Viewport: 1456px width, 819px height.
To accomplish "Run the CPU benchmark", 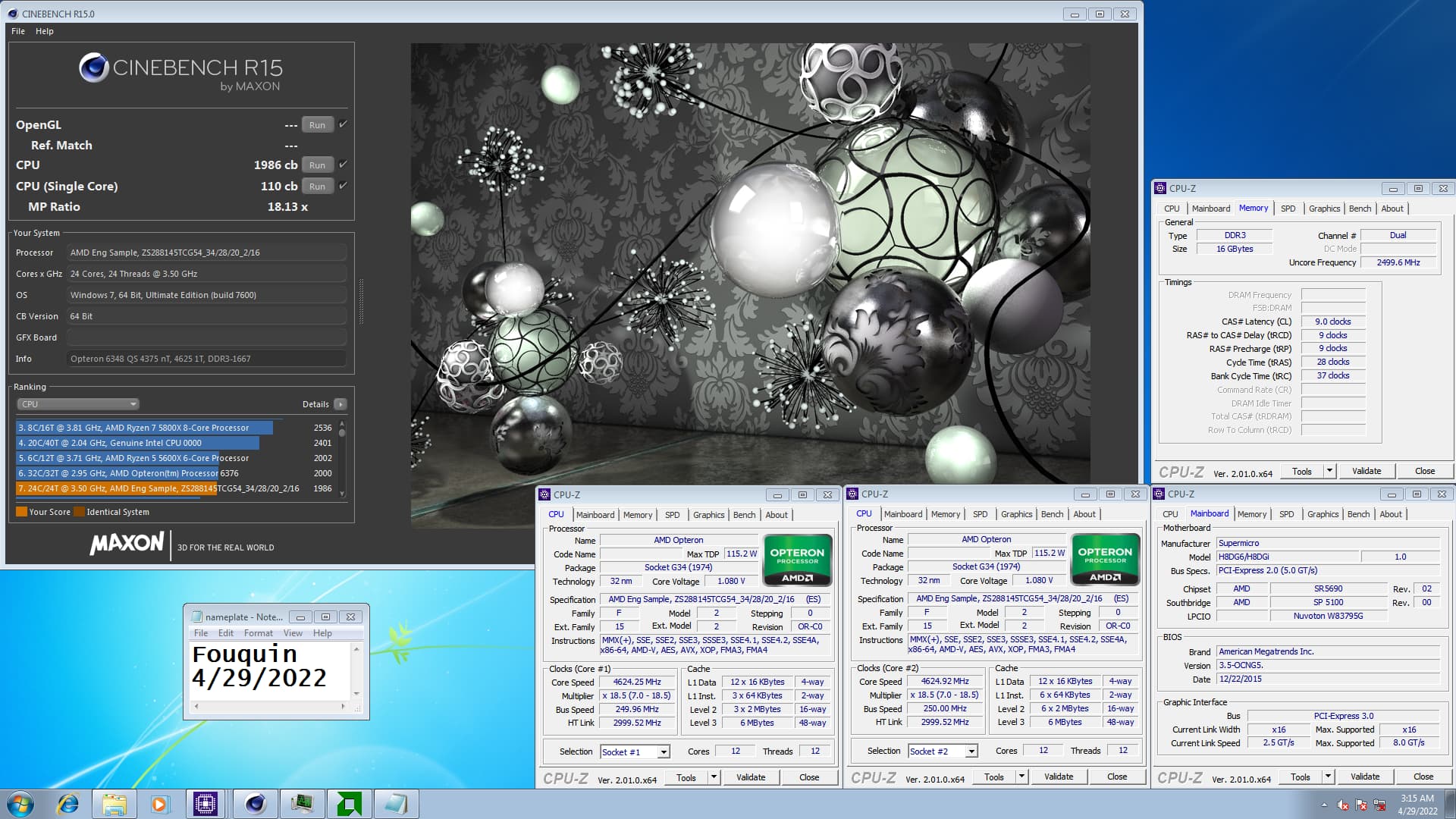I will tap(317, 165).
